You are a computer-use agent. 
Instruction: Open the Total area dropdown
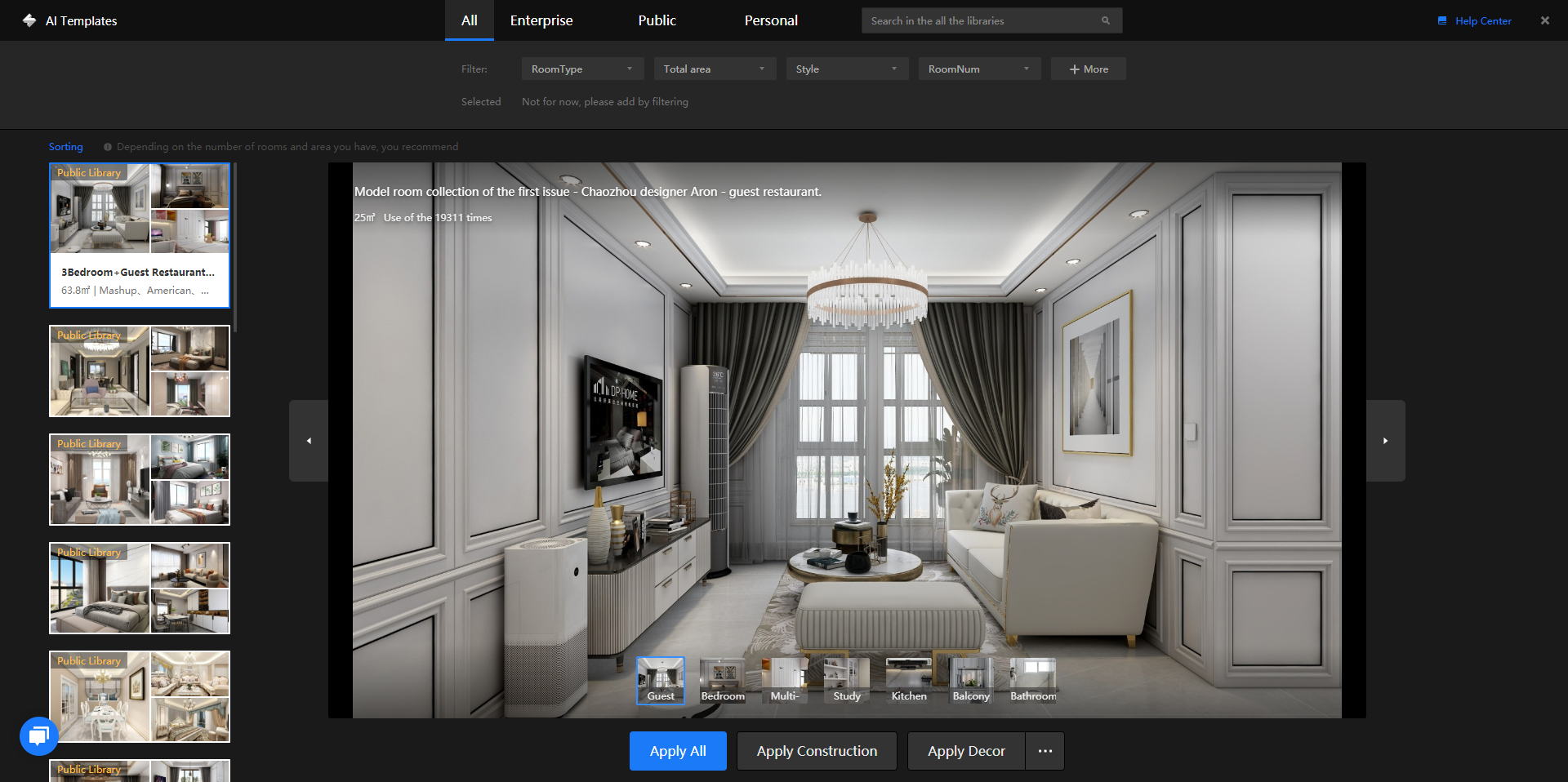[x=714, y=69]
